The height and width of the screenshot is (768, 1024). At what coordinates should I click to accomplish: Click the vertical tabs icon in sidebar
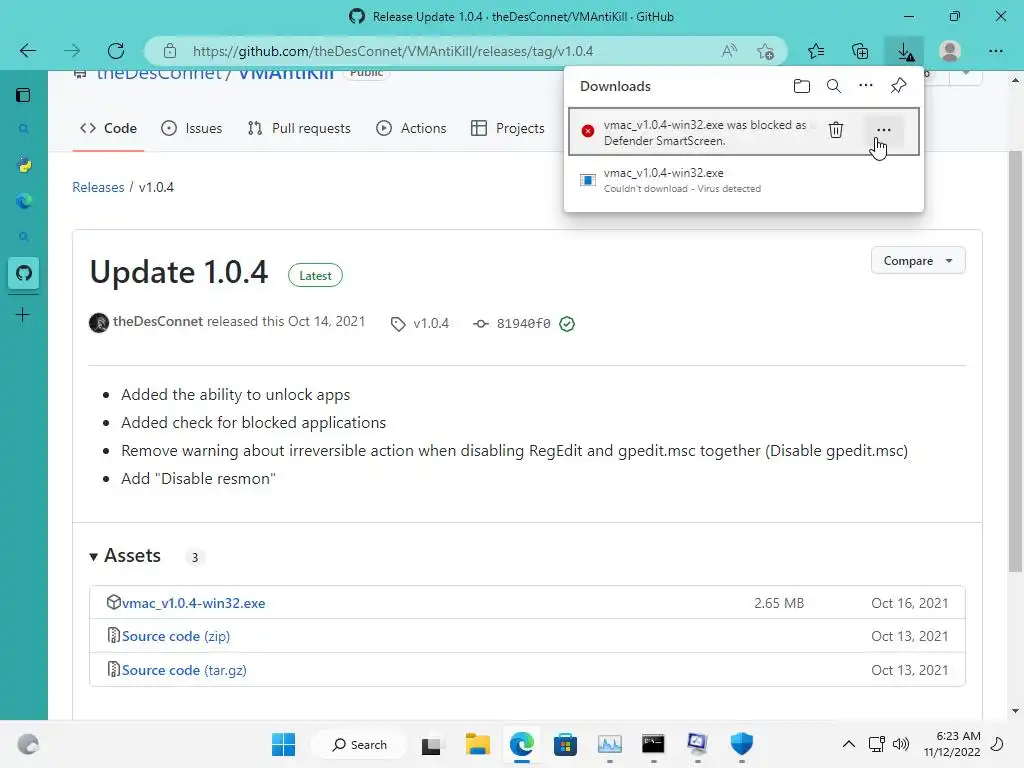tap(23, 95)
